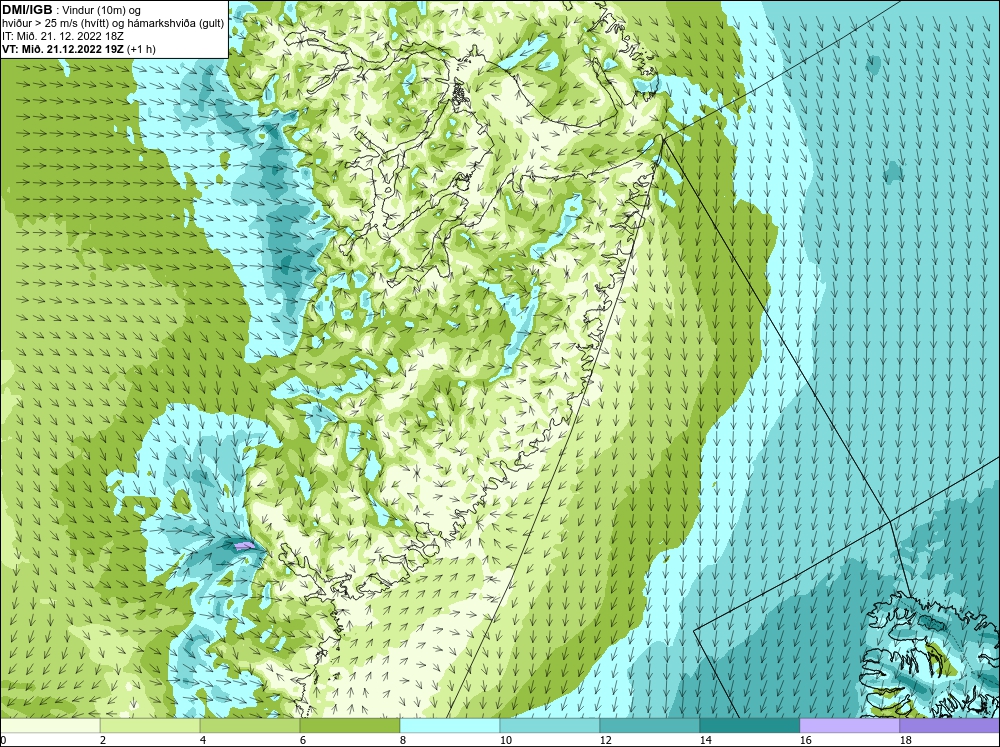Click the legend value label '4'

coord(203,740)
